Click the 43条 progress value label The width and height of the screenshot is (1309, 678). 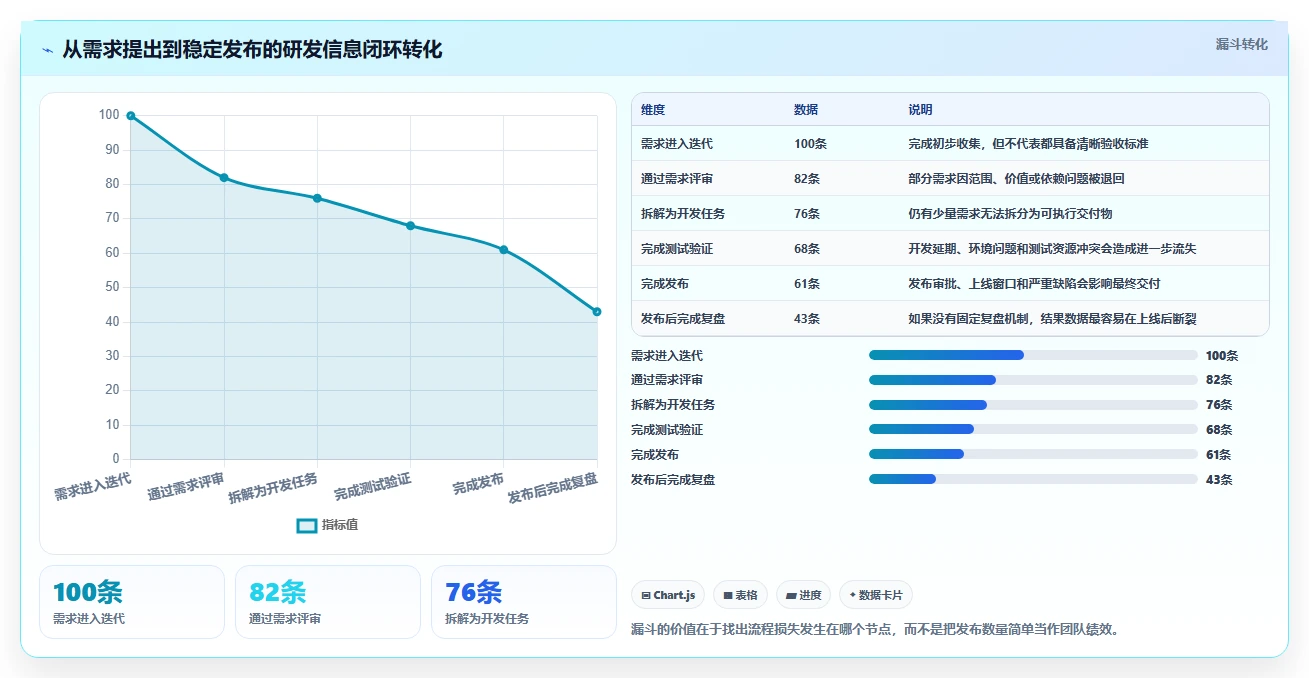pos(1219,480)
